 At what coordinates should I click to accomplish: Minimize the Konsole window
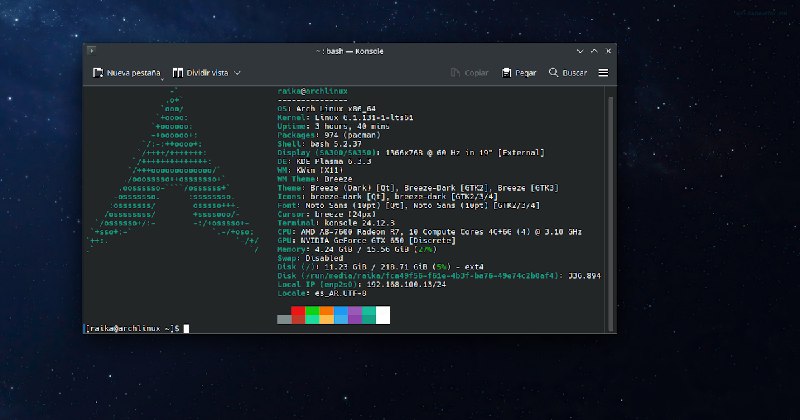[x=580, y=51]
